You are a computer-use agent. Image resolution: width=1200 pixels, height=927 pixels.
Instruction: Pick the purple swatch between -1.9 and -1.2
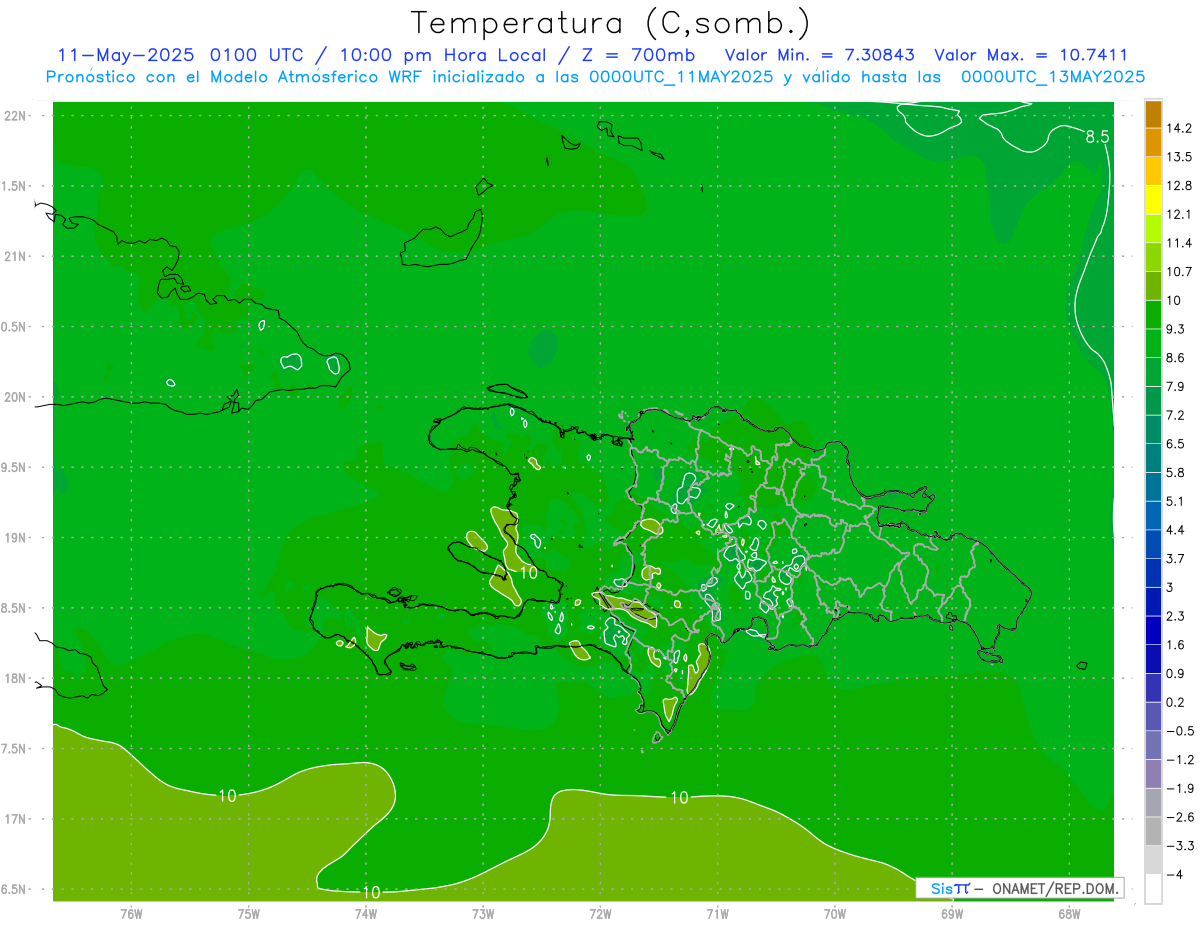[x=1153, y=774]
